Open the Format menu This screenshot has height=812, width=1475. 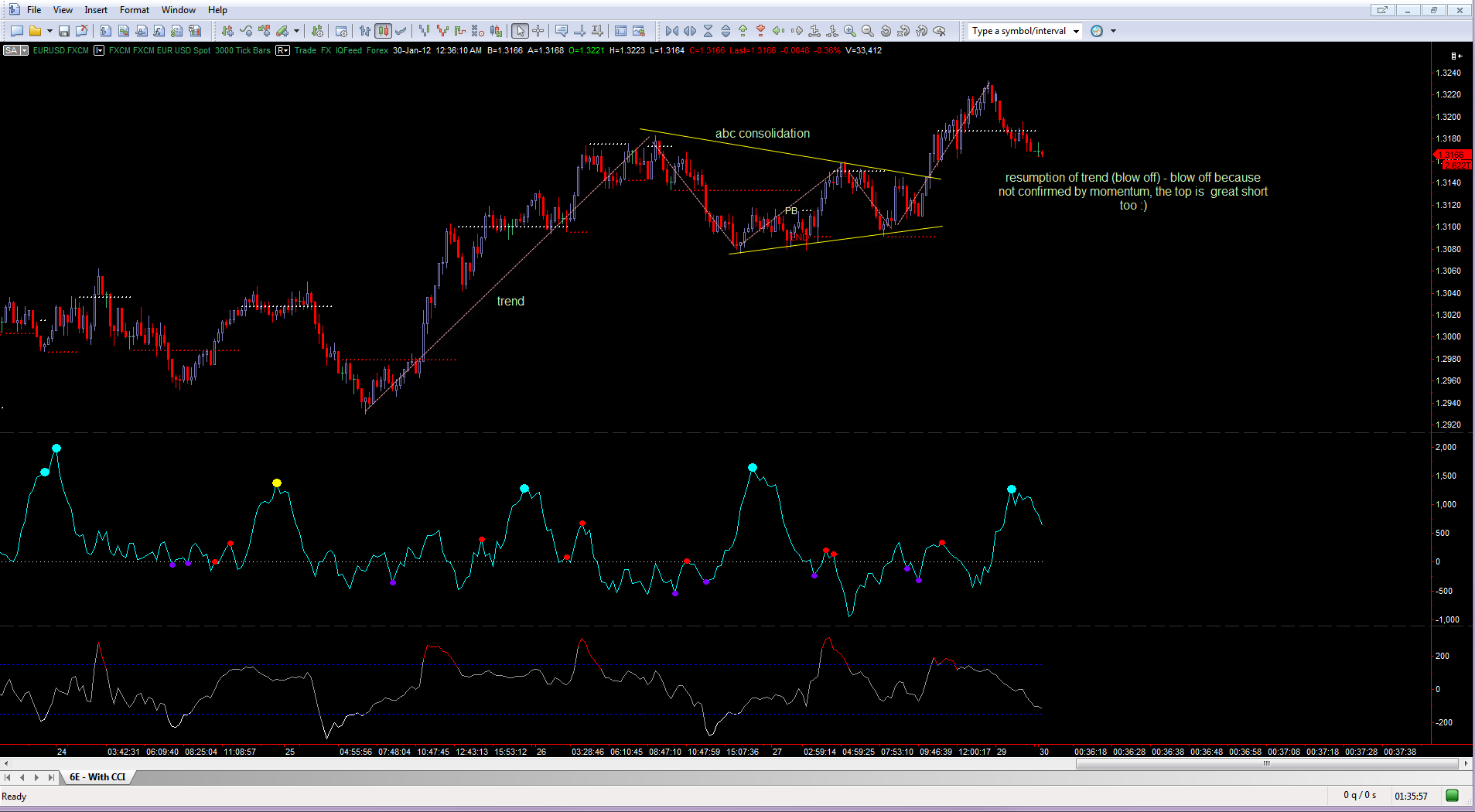coord(135,10)
